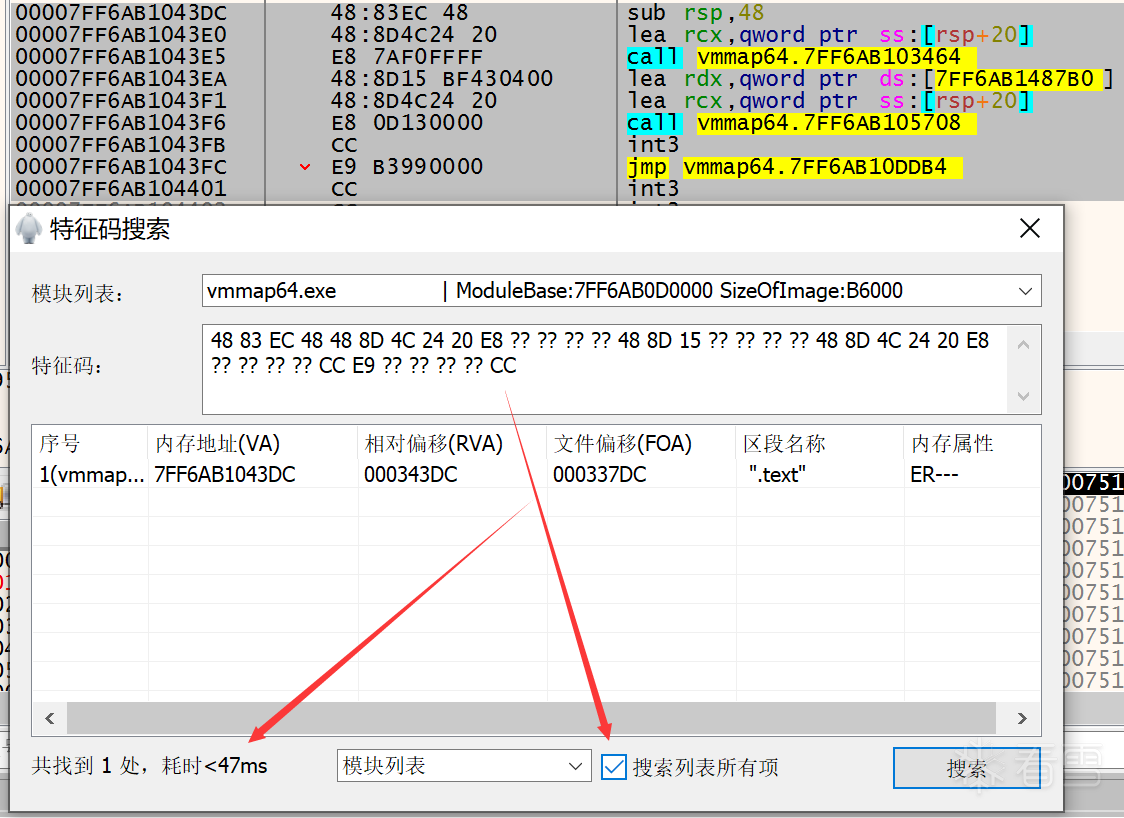
Task: Click the jmp vmmap64.7FF6AB10DDB4 instruction
Action: click(x=794, y=167)
